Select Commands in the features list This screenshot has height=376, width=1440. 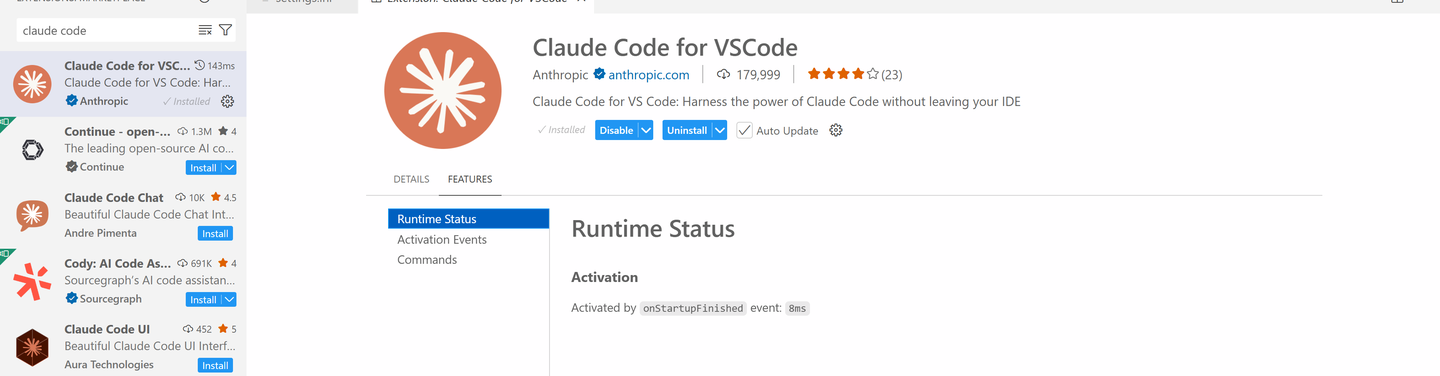pyautogui.click(x=427, y=259)
